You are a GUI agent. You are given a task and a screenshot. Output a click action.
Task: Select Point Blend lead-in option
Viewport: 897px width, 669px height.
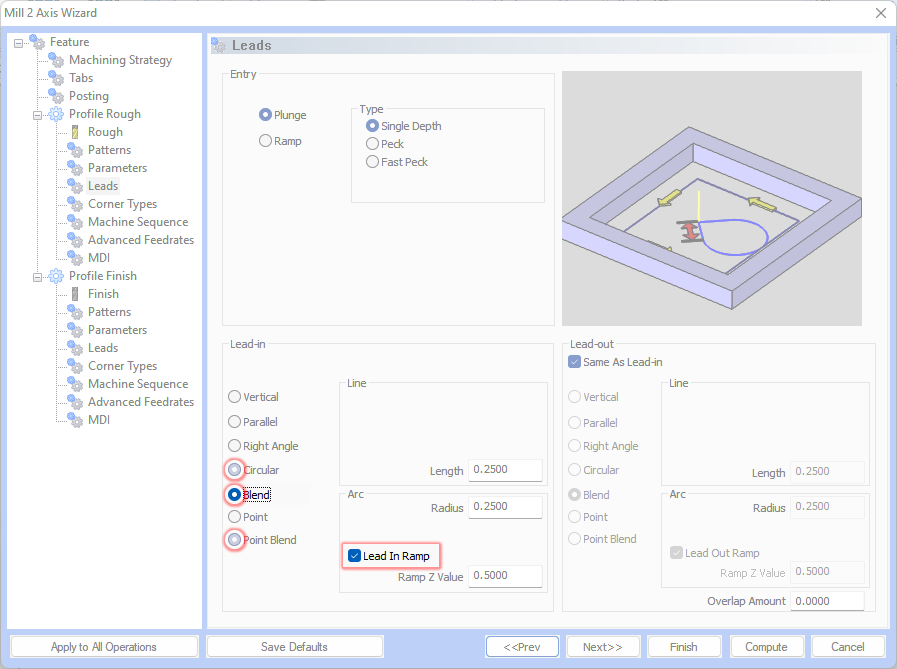coord(235,540)
